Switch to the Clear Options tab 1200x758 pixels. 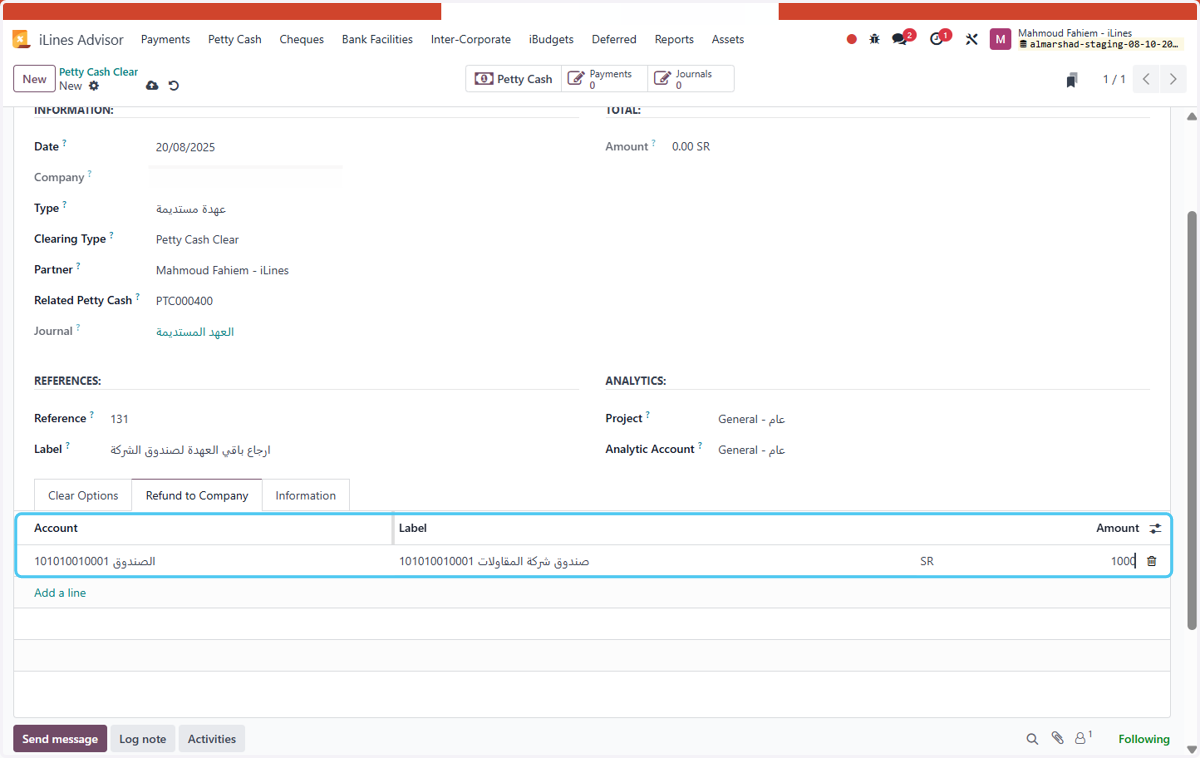click(83, 495)
